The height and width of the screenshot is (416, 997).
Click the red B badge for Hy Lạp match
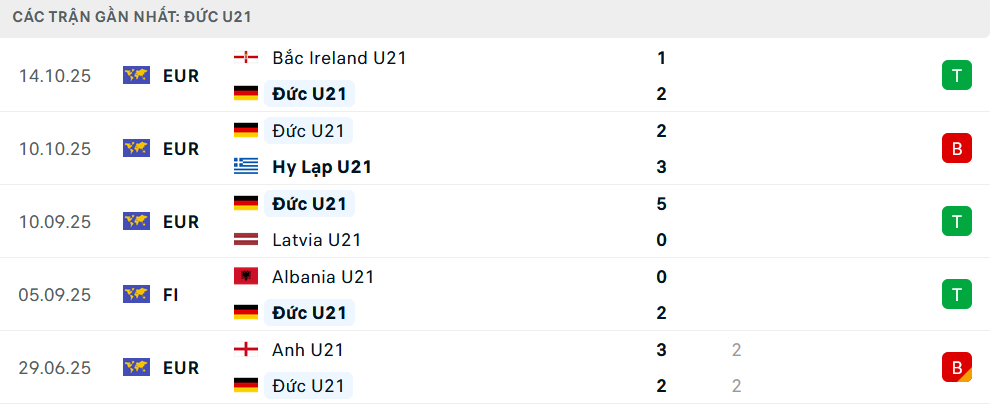(x=956, y=149)
